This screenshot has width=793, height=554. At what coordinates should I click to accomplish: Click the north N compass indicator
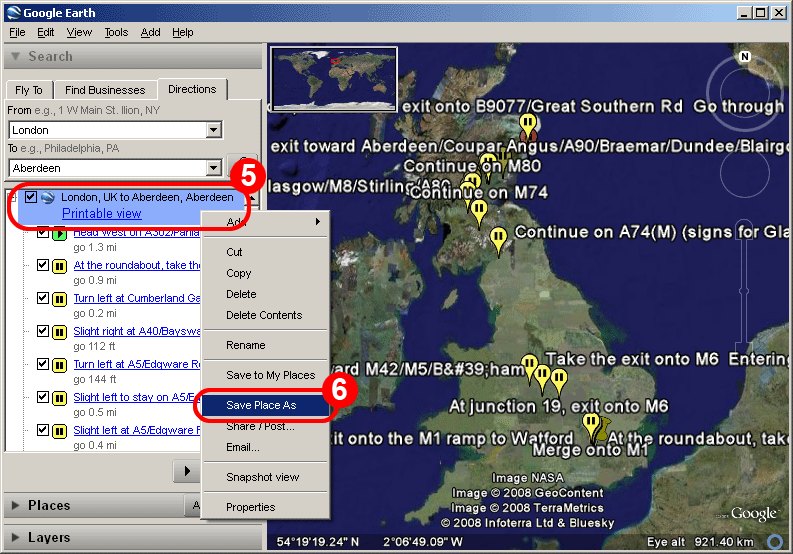744,57
